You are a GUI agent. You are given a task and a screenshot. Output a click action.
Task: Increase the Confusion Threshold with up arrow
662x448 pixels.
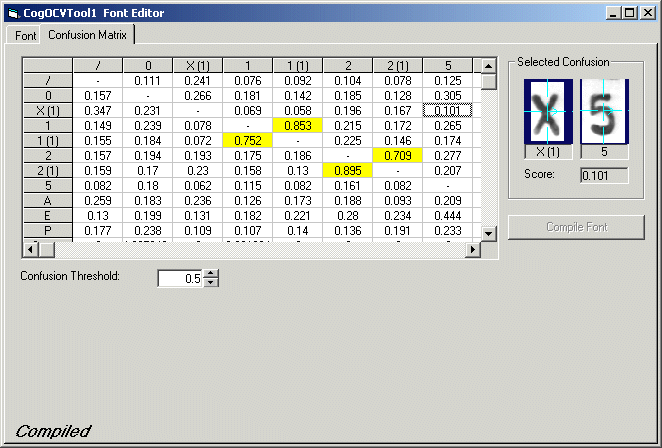[211, 274]
